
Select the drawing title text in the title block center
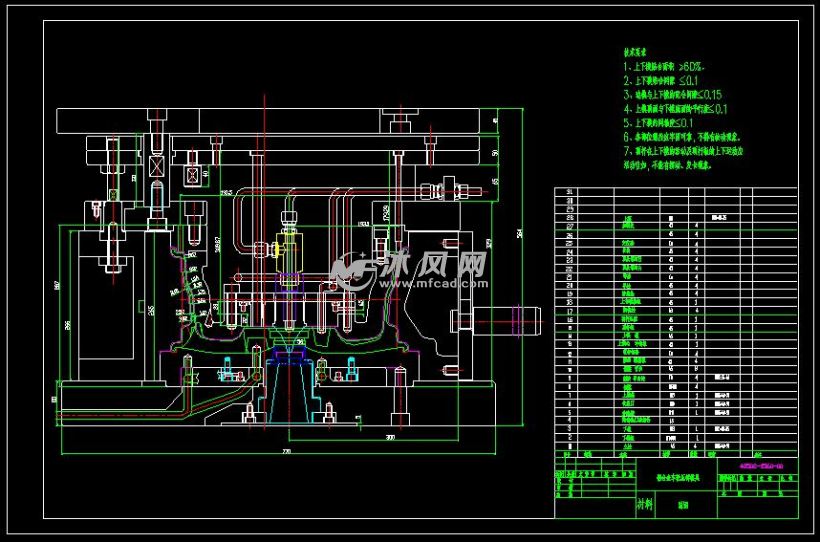pos(677,477)
